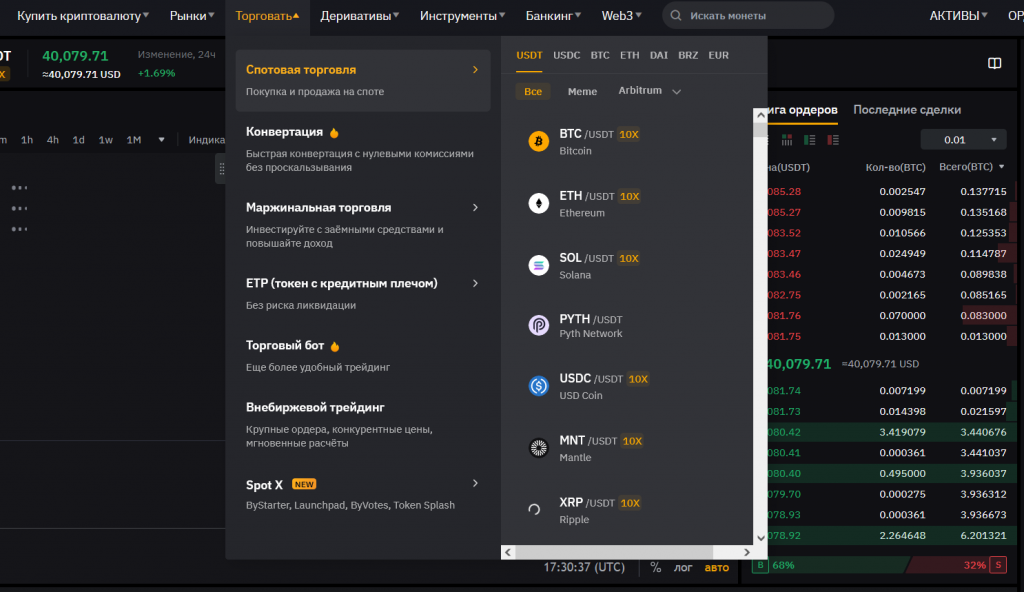The width and height of the screenshot is (1024, 592).
Task: Select the Meme filter button
Action: pos(582,92)
